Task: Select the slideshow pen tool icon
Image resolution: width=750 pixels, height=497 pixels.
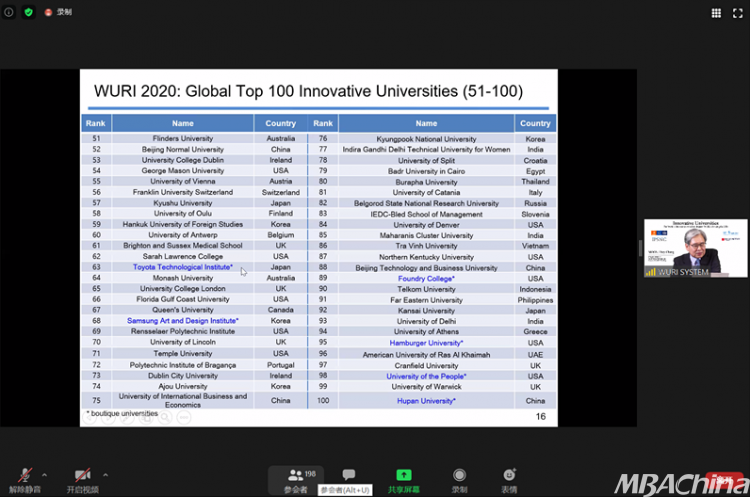Action: pyautogui.click(x=127, y=418)
